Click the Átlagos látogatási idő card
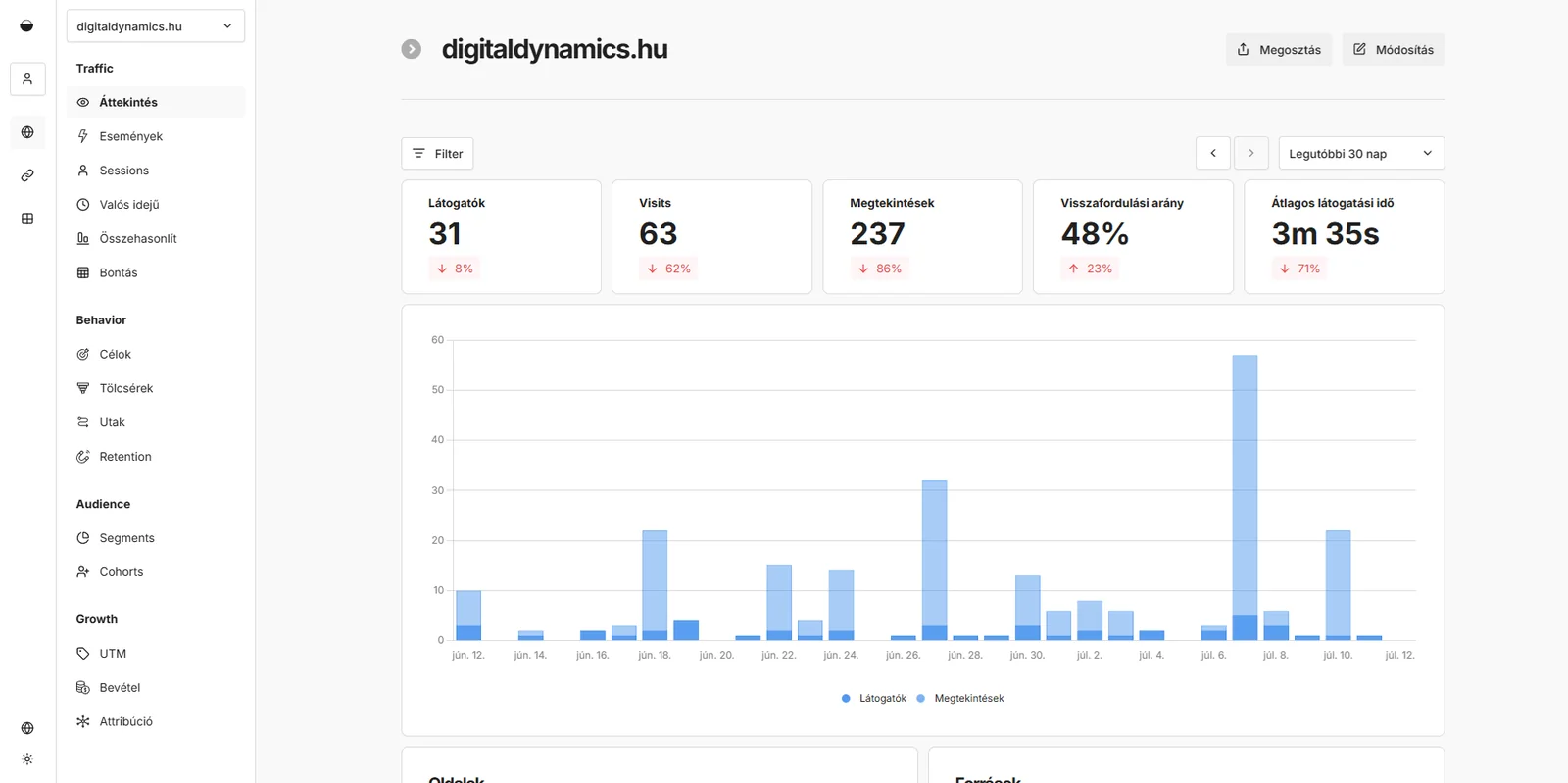Screen dimensions: 1568x783 point(1344,236)
